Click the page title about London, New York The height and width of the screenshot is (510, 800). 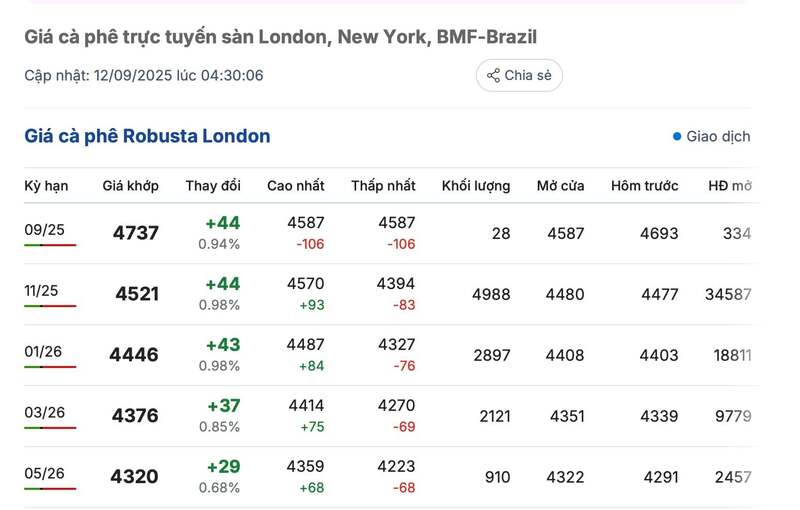[x=280, y=37]
